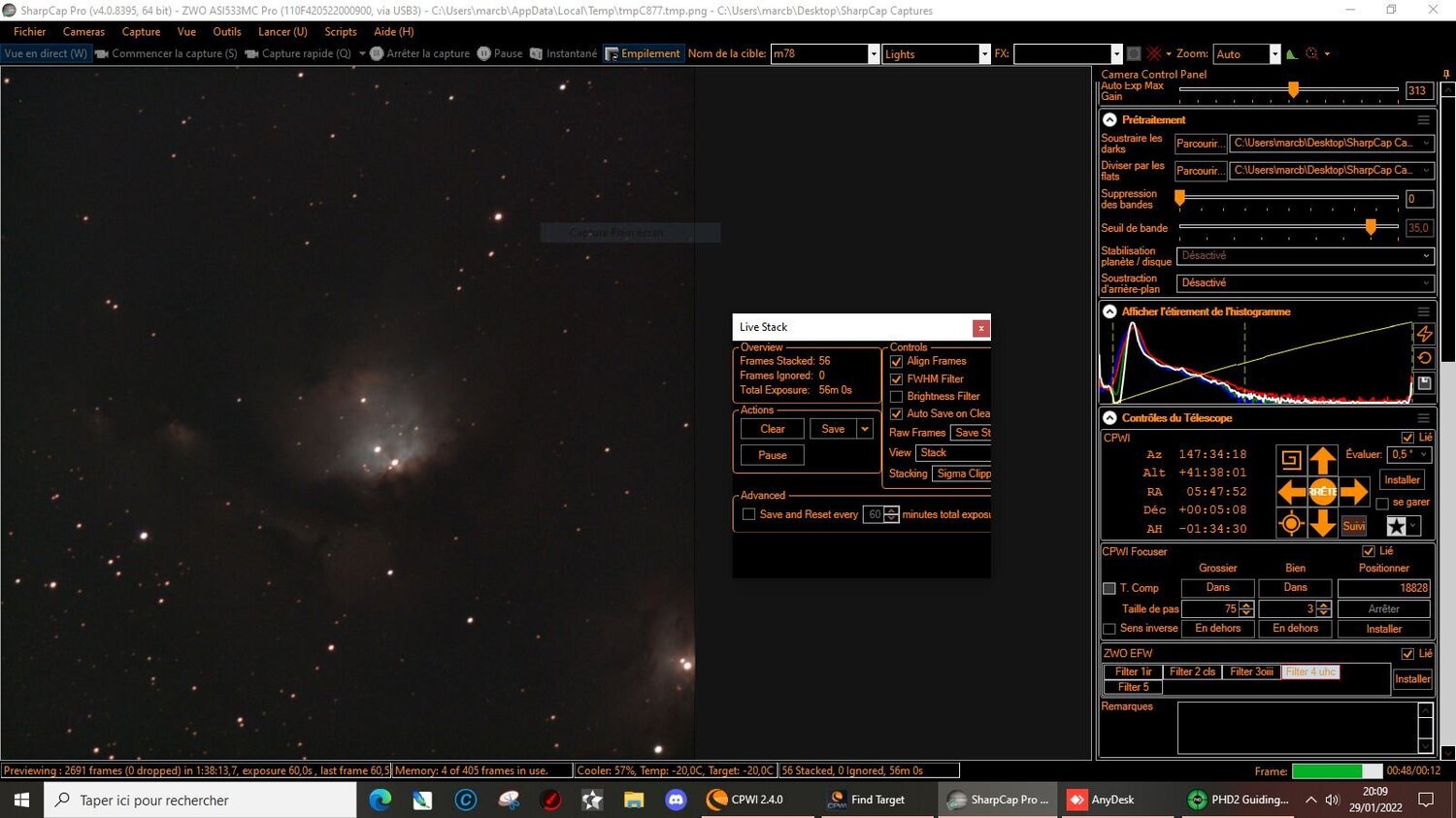
Task: Click the Instantané snapshot toolbar button
Action: tap(563, 54)
